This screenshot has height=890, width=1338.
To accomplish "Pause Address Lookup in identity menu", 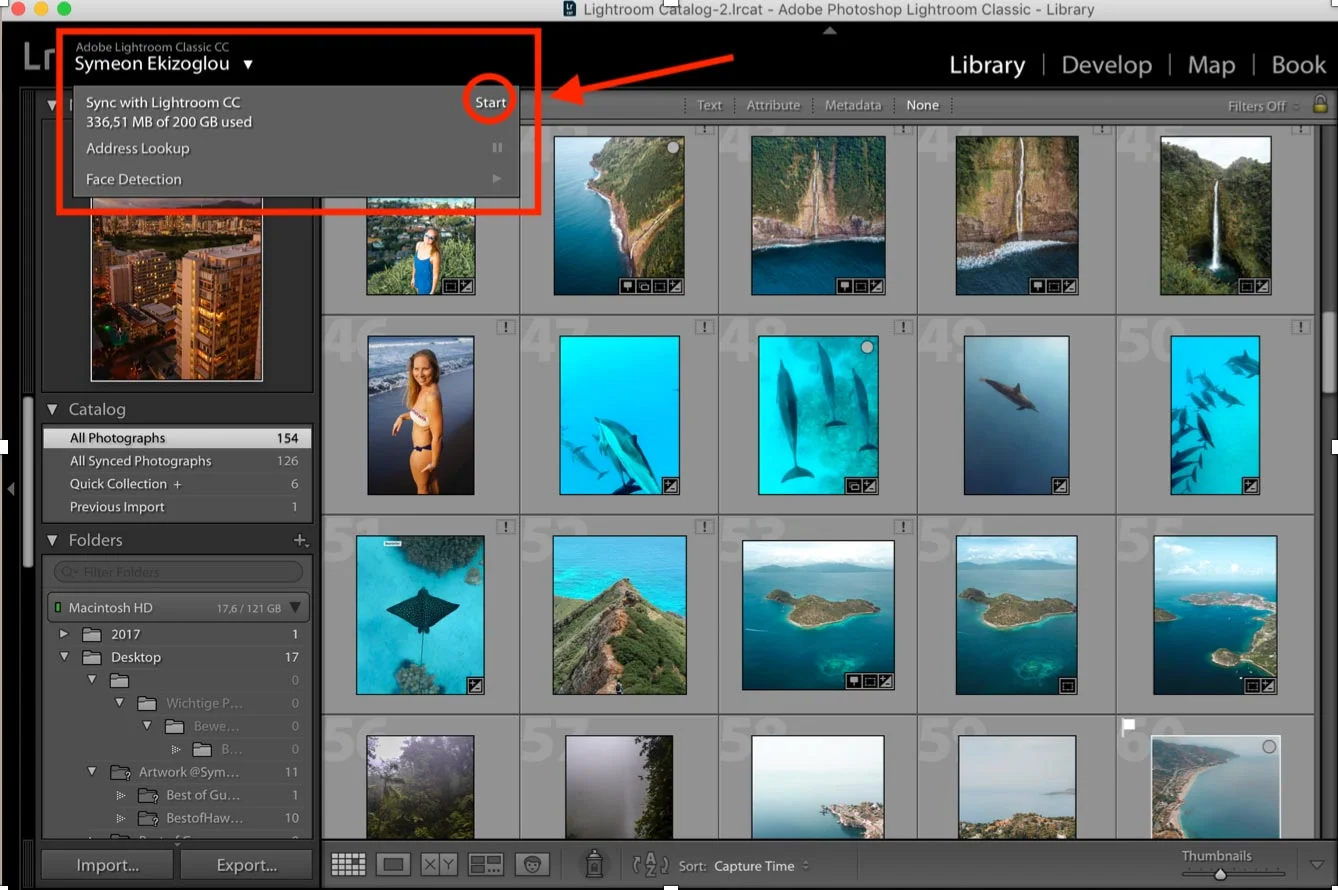I will [497, 148].
